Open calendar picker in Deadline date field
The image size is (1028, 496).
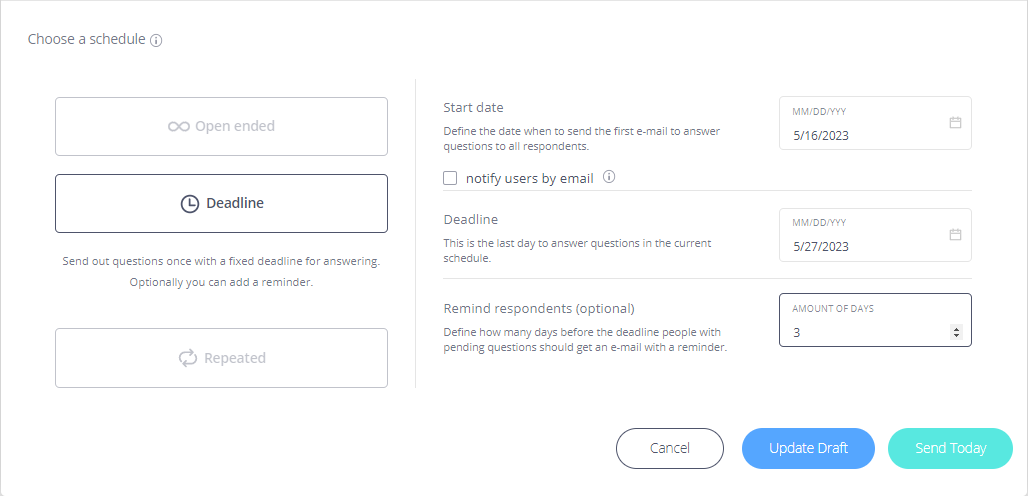click(955, 234)
